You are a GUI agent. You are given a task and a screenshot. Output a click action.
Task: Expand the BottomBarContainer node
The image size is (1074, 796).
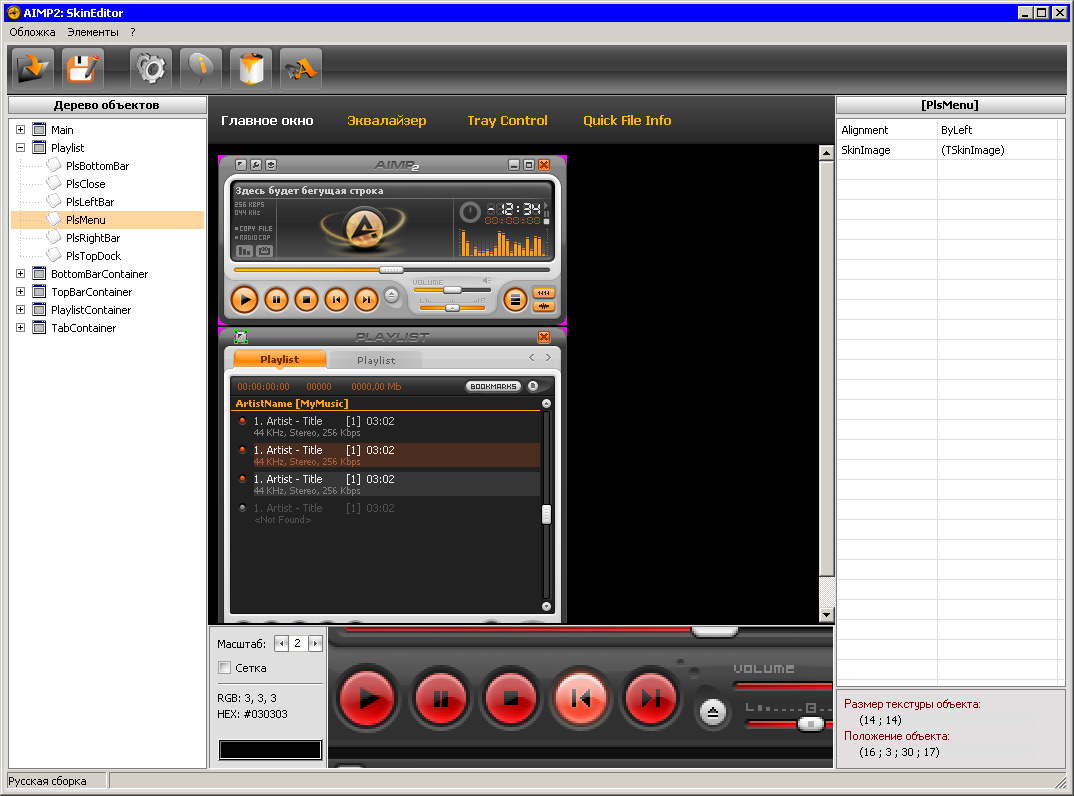click(21, 273)
